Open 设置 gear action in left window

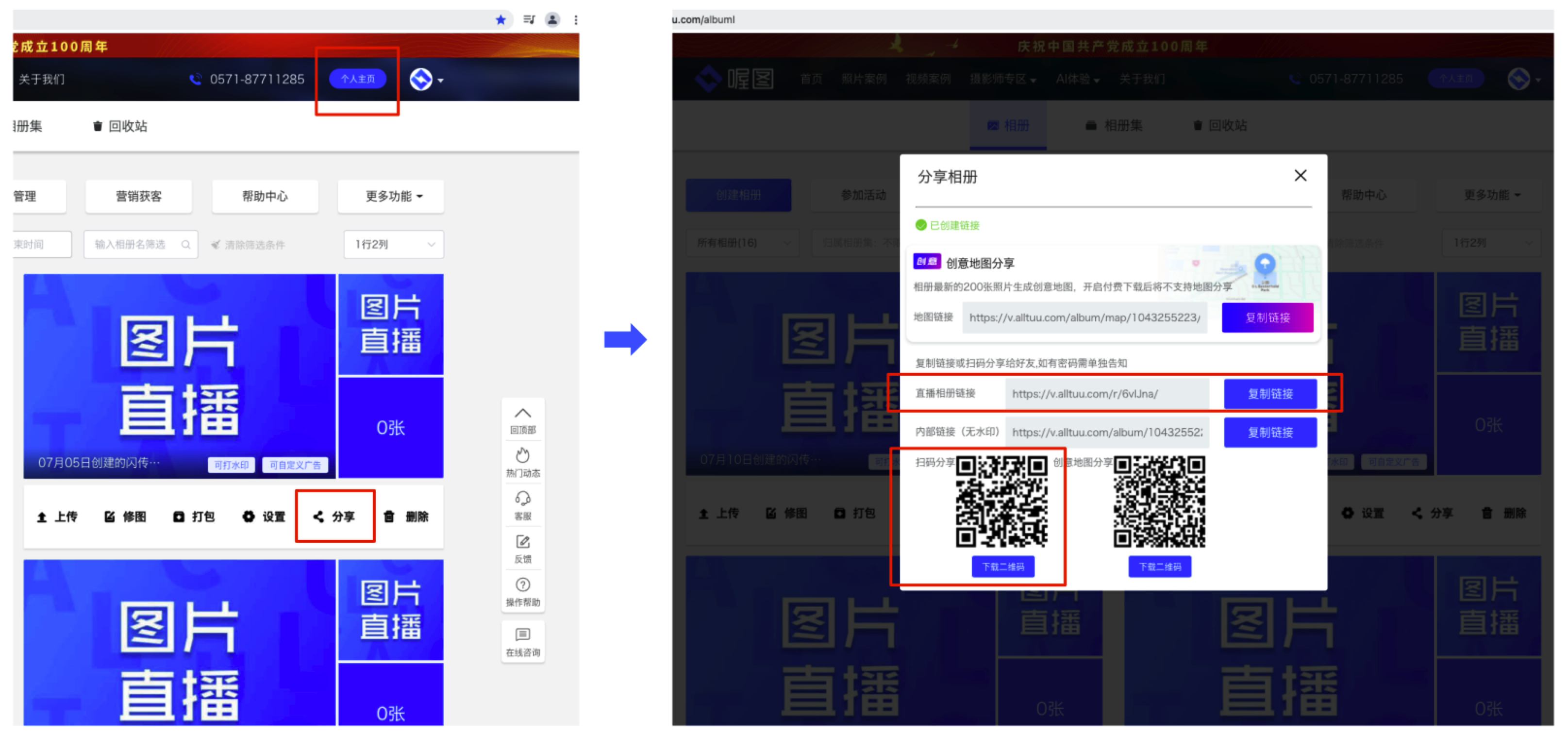[264, 517]
